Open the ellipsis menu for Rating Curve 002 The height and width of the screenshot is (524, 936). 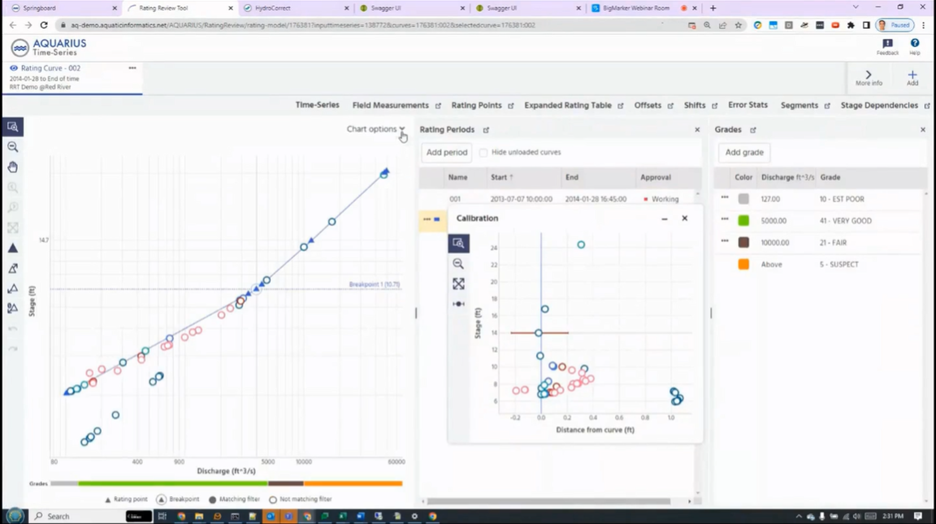point(132,68)
